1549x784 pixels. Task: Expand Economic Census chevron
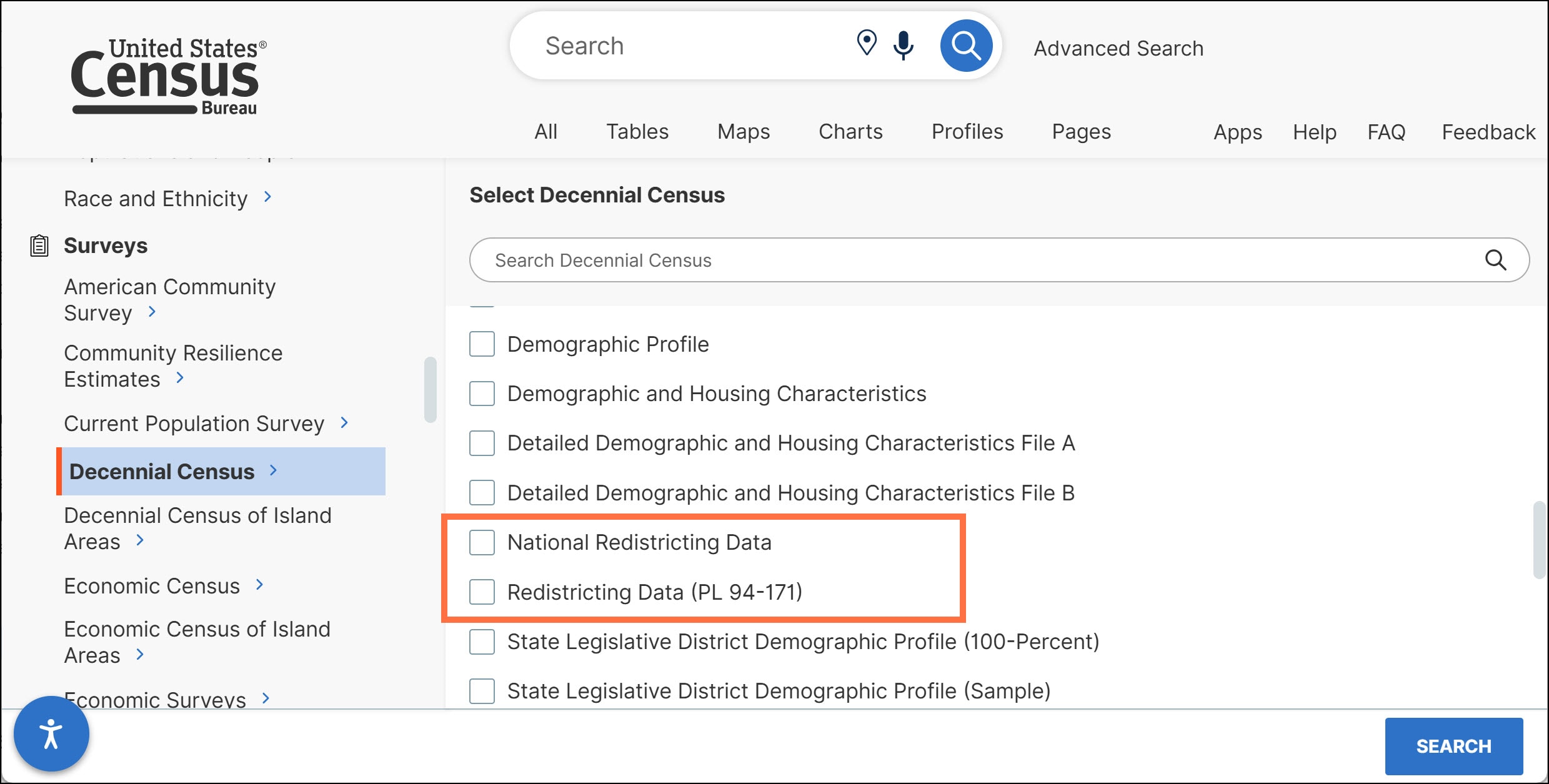tap(260, 585)
